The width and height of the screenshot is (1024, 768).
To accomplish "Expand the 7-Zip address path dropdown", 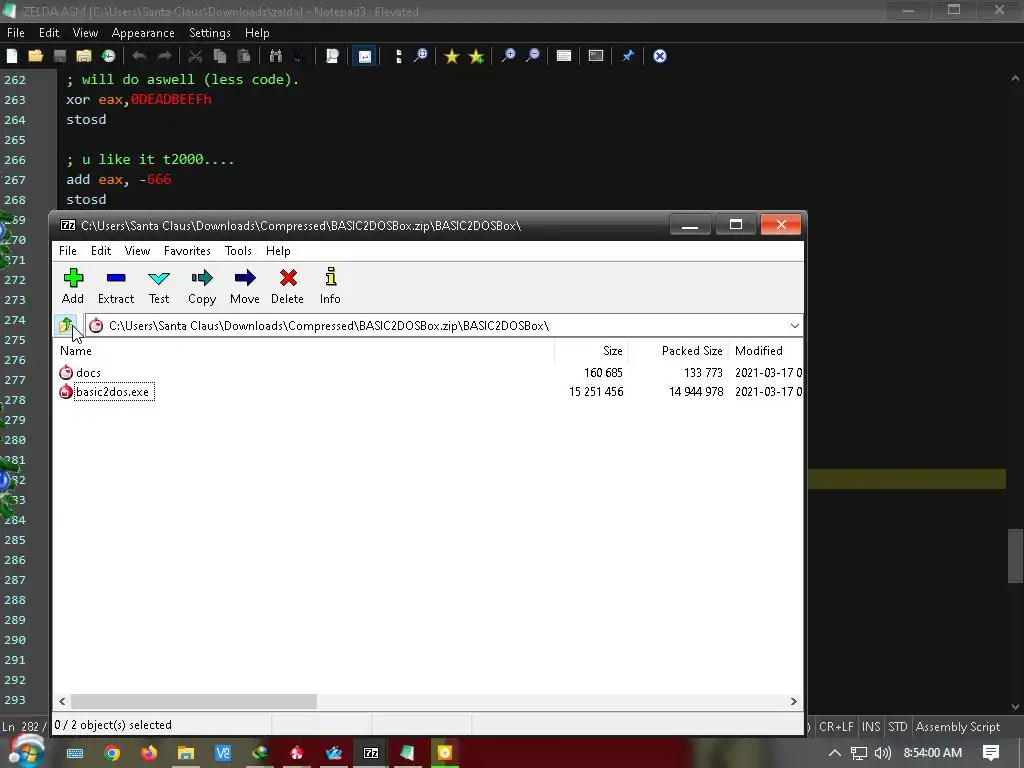I will (x=794, y=325).
